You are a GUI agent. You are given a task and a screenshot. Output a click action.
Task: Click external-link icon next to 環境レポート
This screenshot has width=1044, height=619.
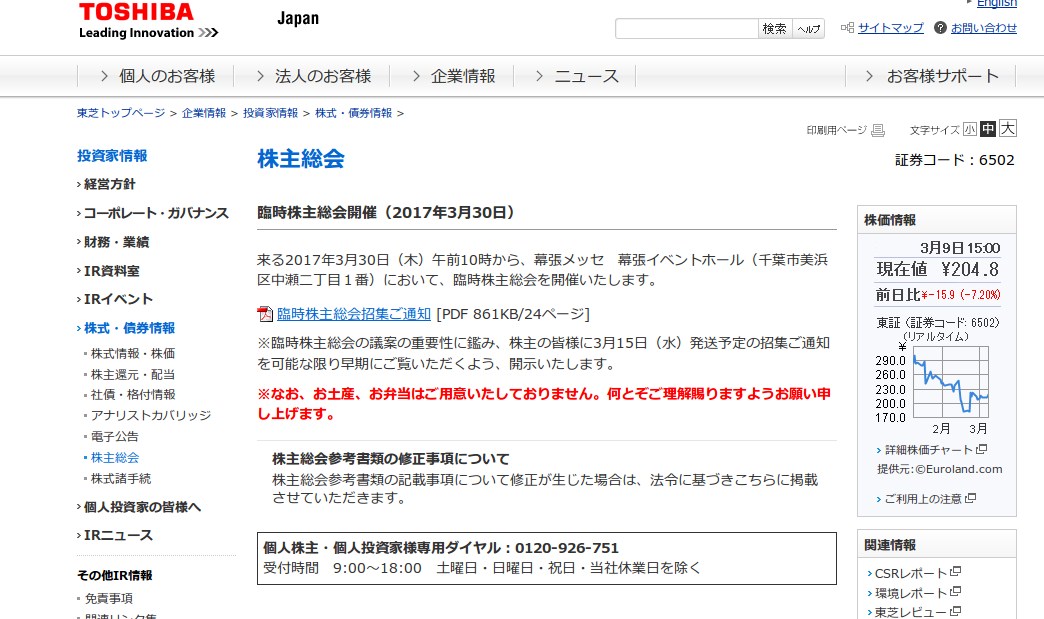tap(955, 592)
